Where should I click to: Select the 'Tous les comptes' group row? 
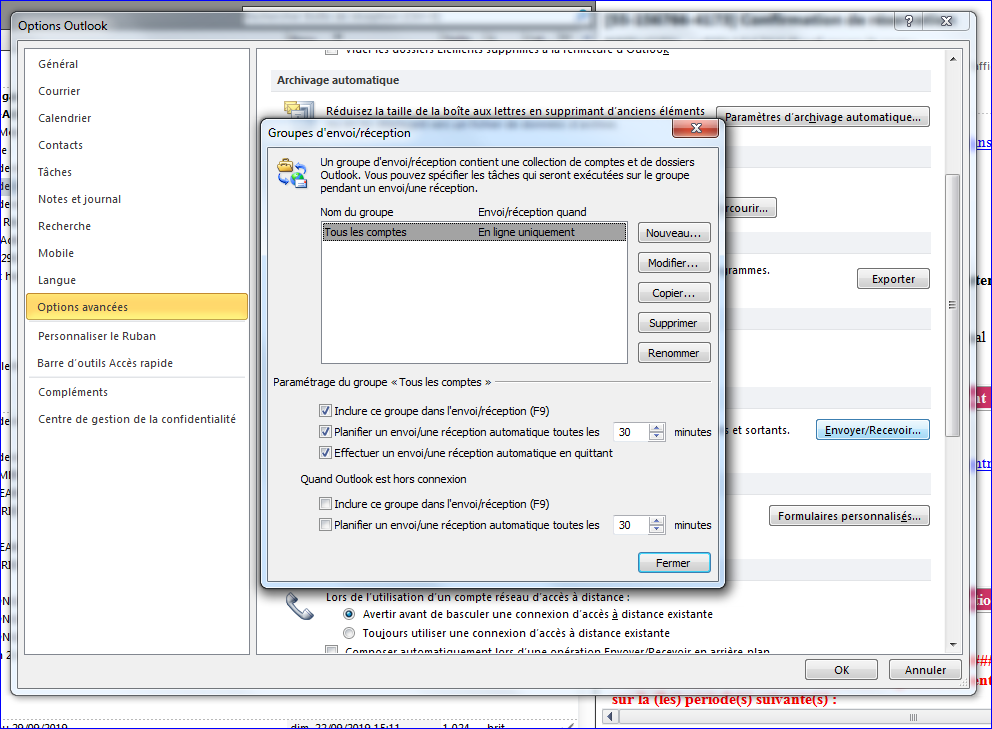[474, 232]
